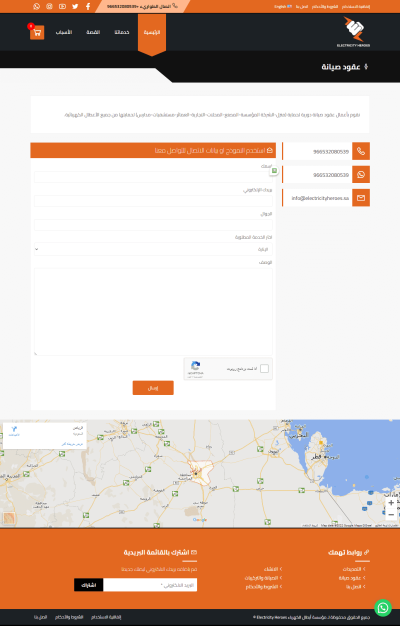Open the Facebook icon in top bar

[88, 6]
